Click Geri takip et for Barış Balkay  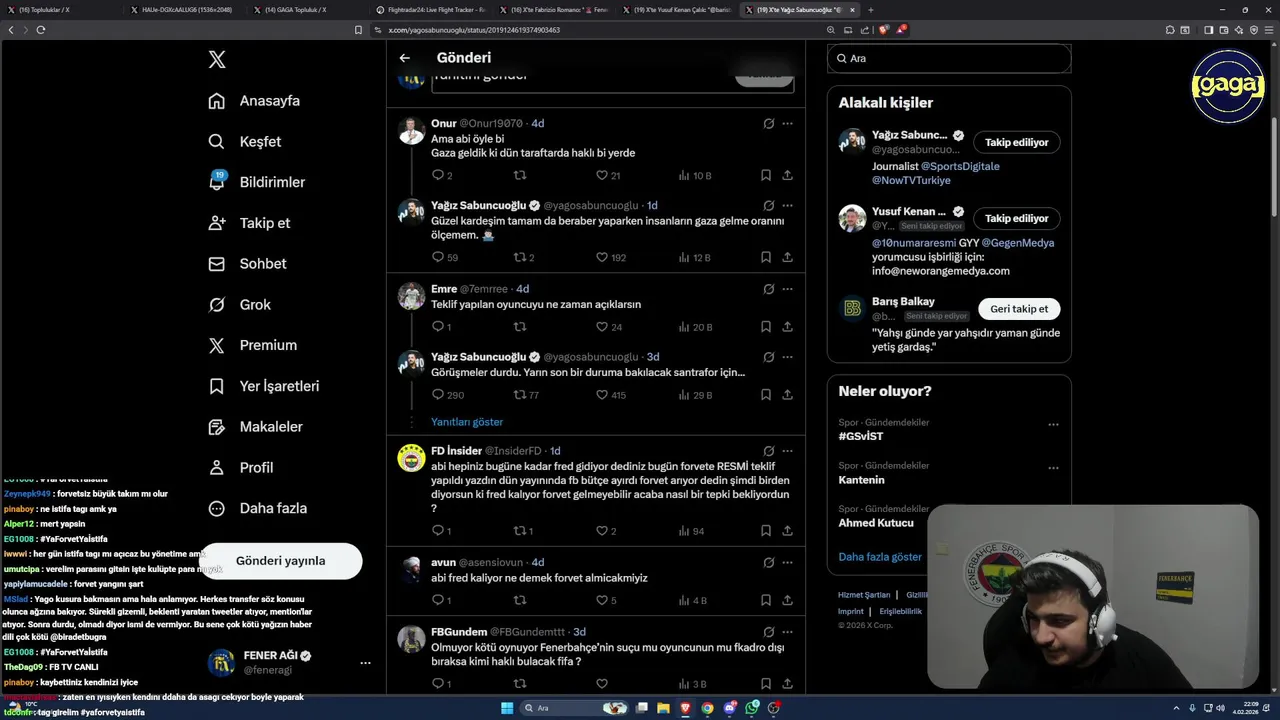pos(1019,309)
